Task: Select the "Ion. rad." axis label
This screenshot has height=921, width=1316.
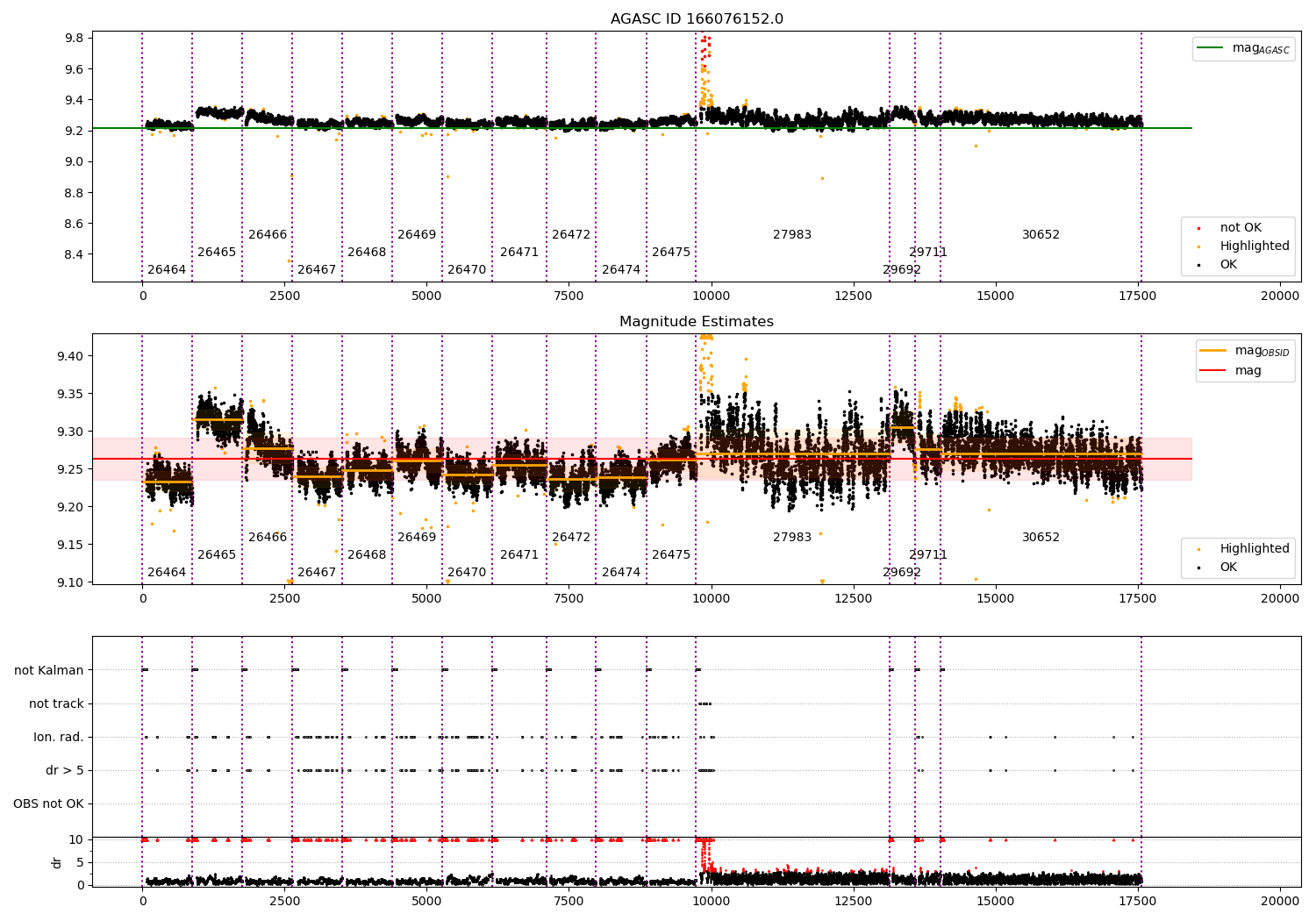Action: (59, 737)
